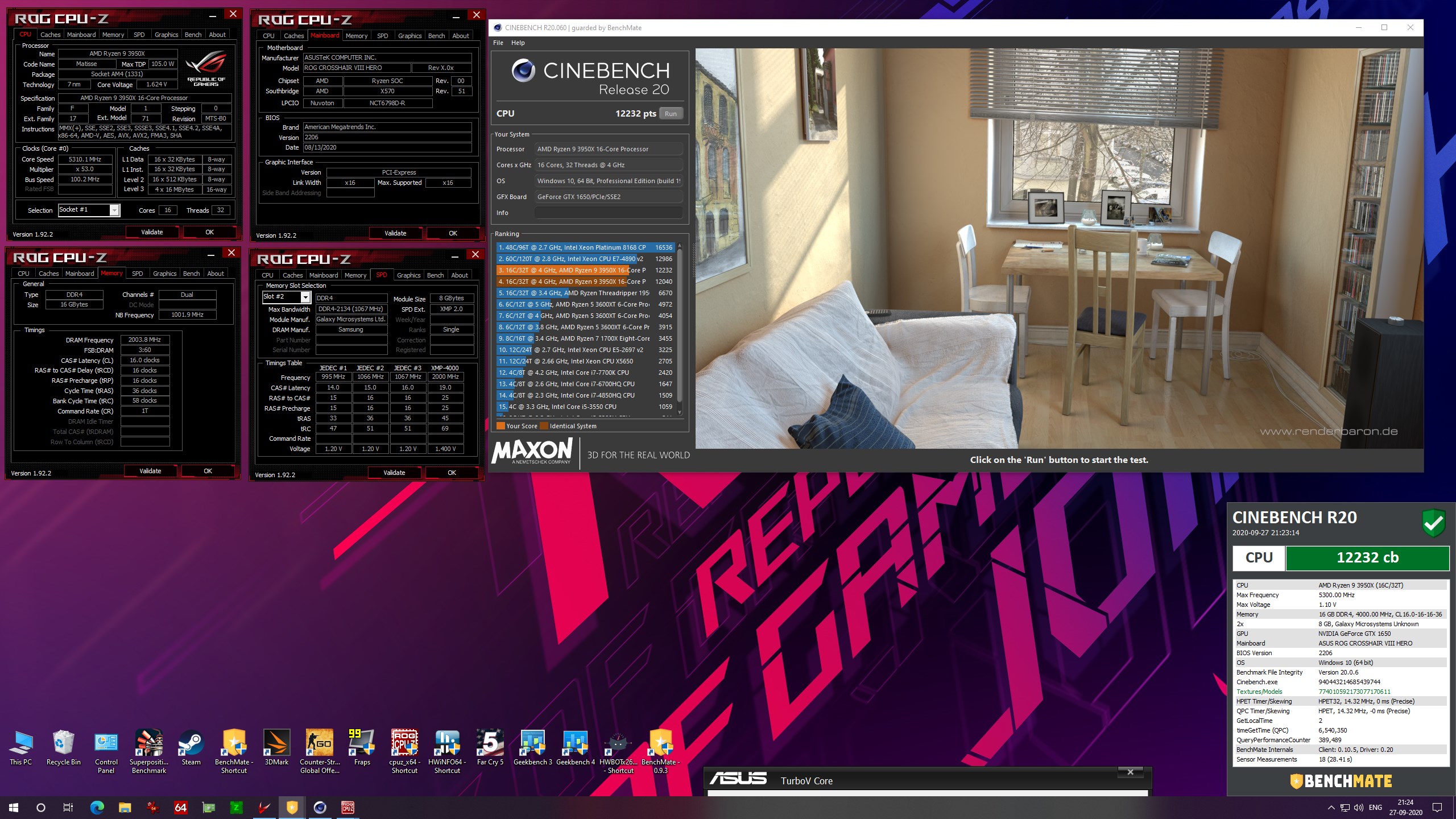The width and height of the screenshot is (1456, 819).
Task: Switch to Memory tab in Mainboard CPU-Z window
Action: (x=357, y=36)
